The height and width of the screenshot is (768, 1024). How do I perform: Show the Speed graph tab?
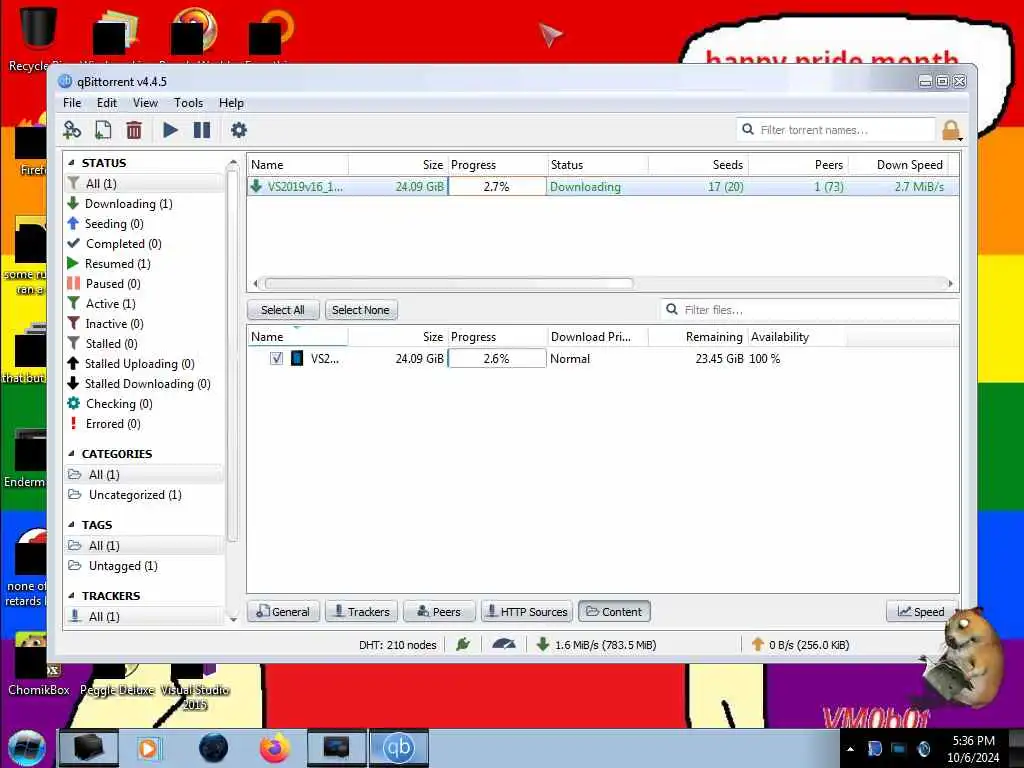click(921, 612)
